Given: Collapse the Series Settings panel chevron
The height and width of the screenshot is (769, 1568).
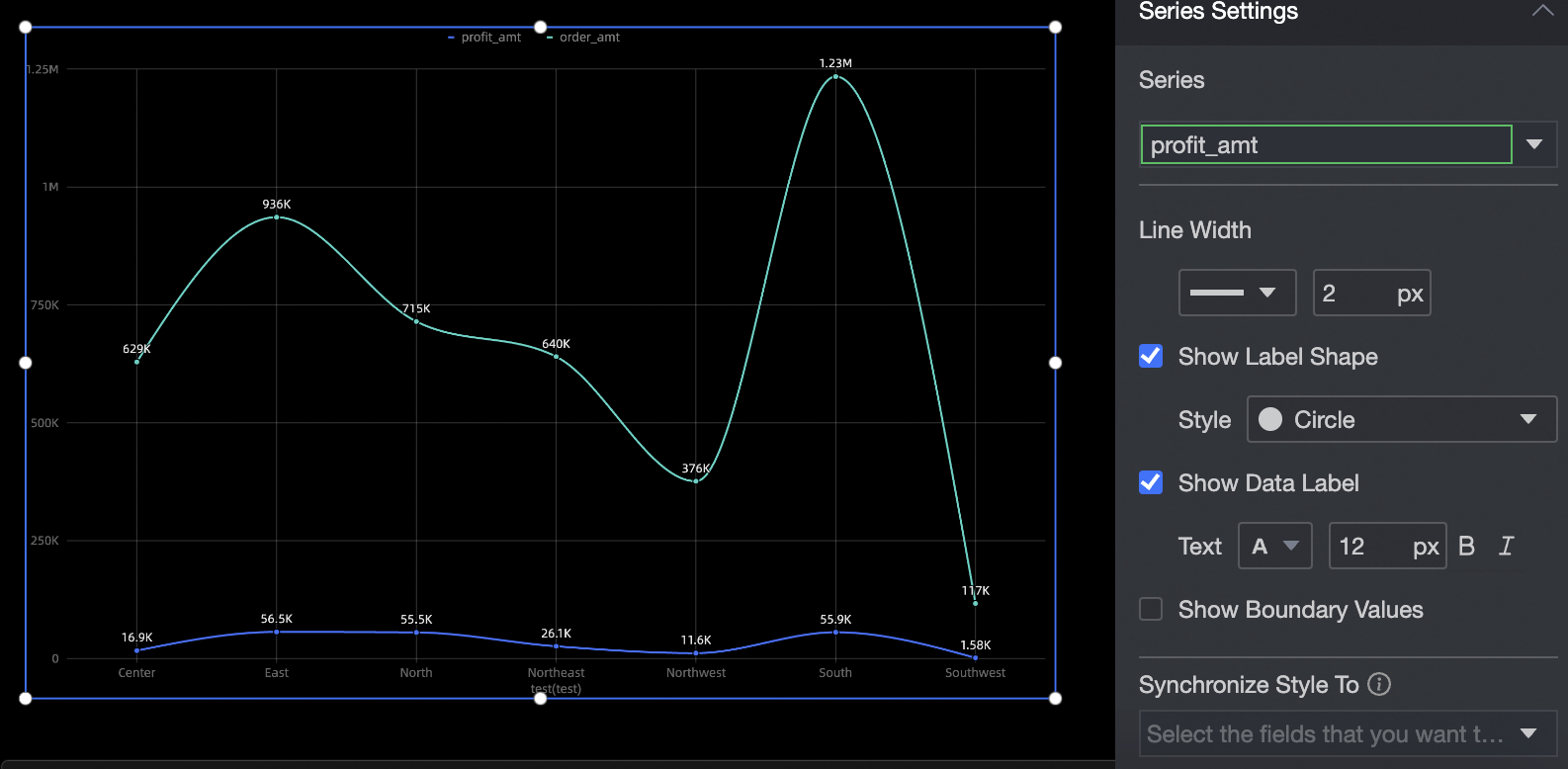Looking at the screenshot, I should (1542, 11).
